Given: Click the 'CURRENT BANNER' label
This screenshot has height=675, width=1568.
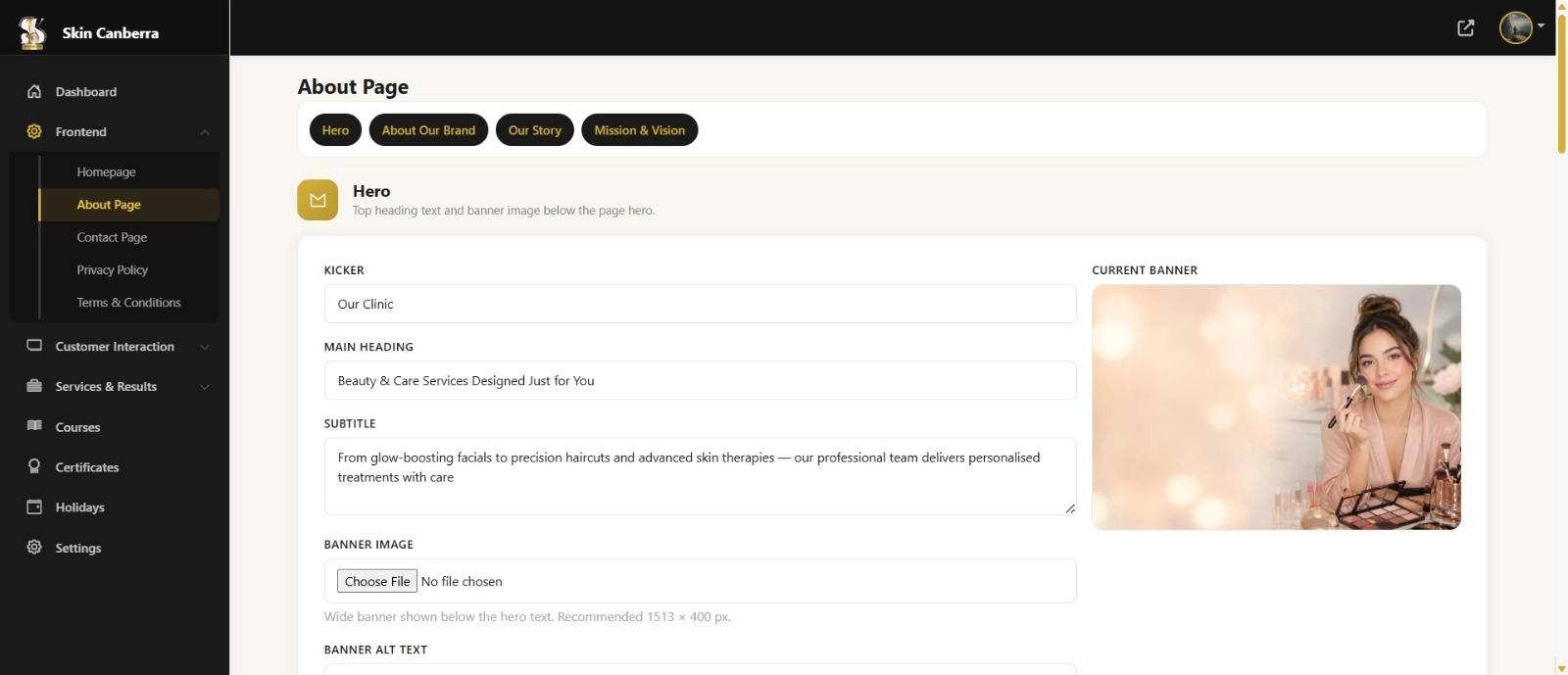Looking at the screenshot, I should (1145, 270).
